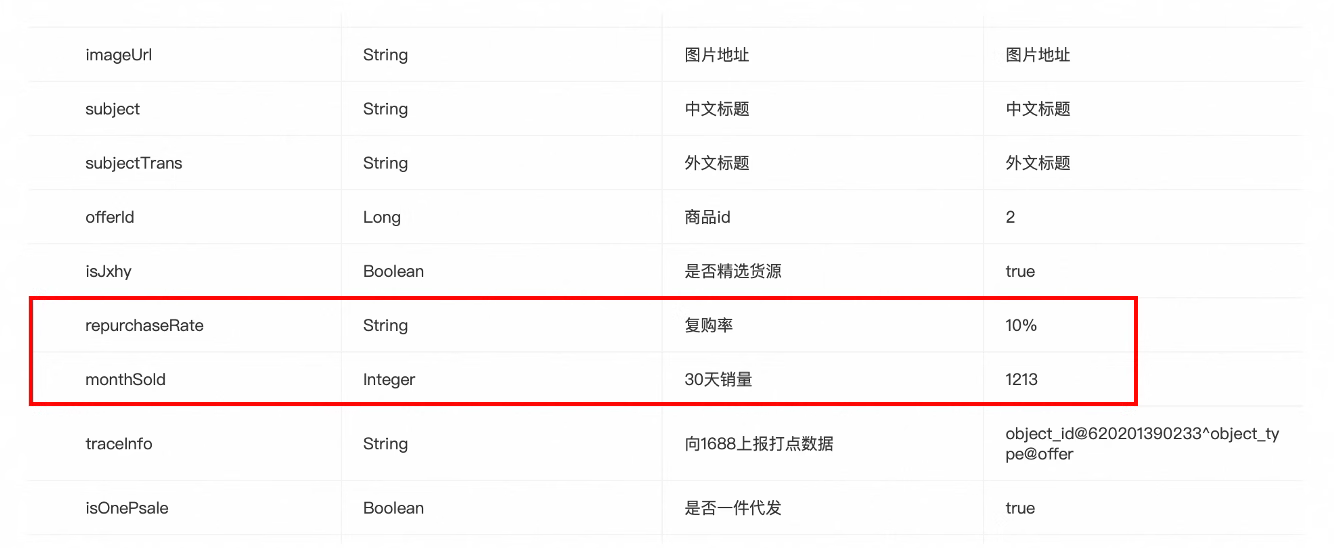Click the isJxhy field name

coord(108,271)
